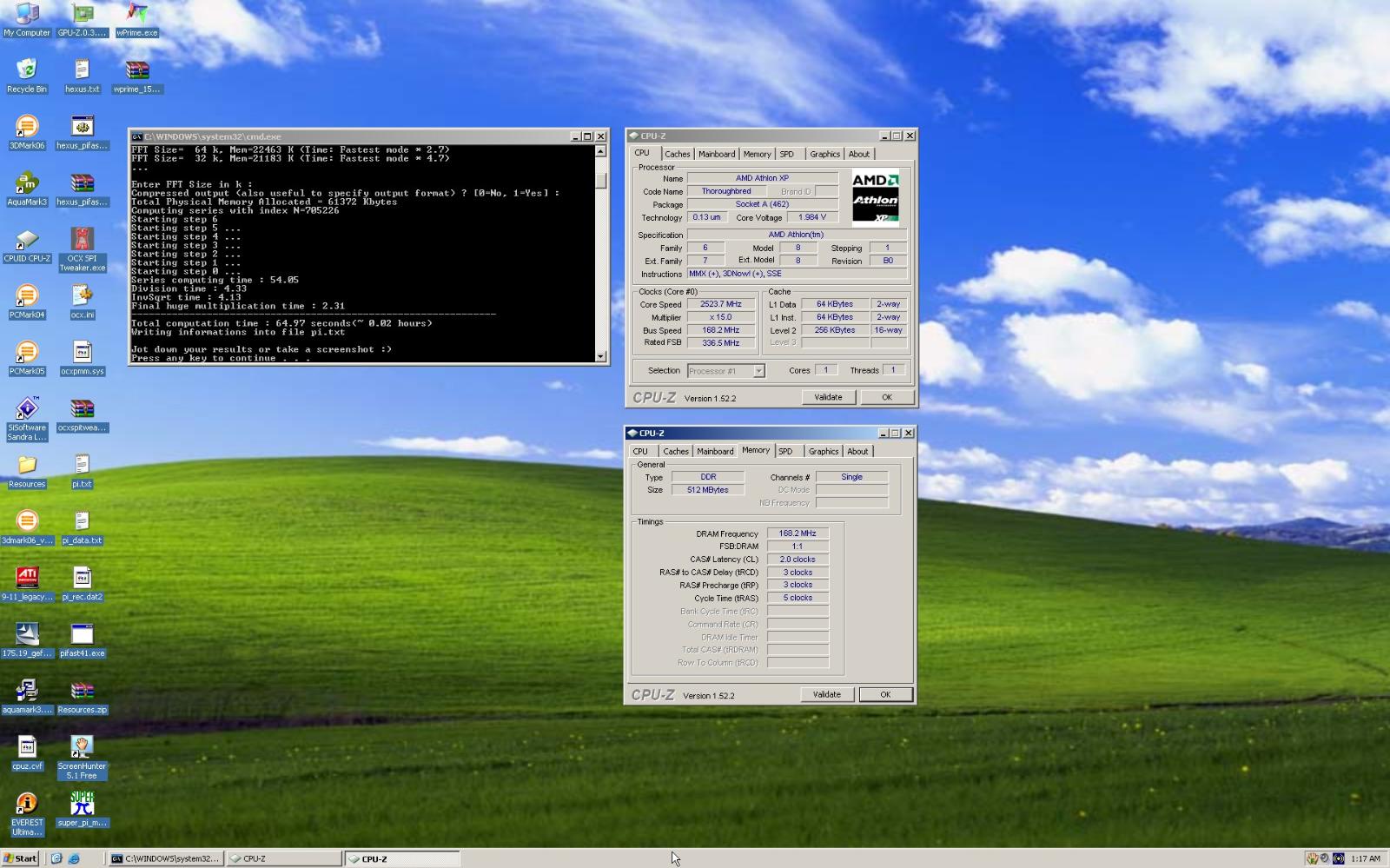
Task: Open SPD tab in lower CPU-Z window
Action: pyautogui.click(x=785, y=451)
